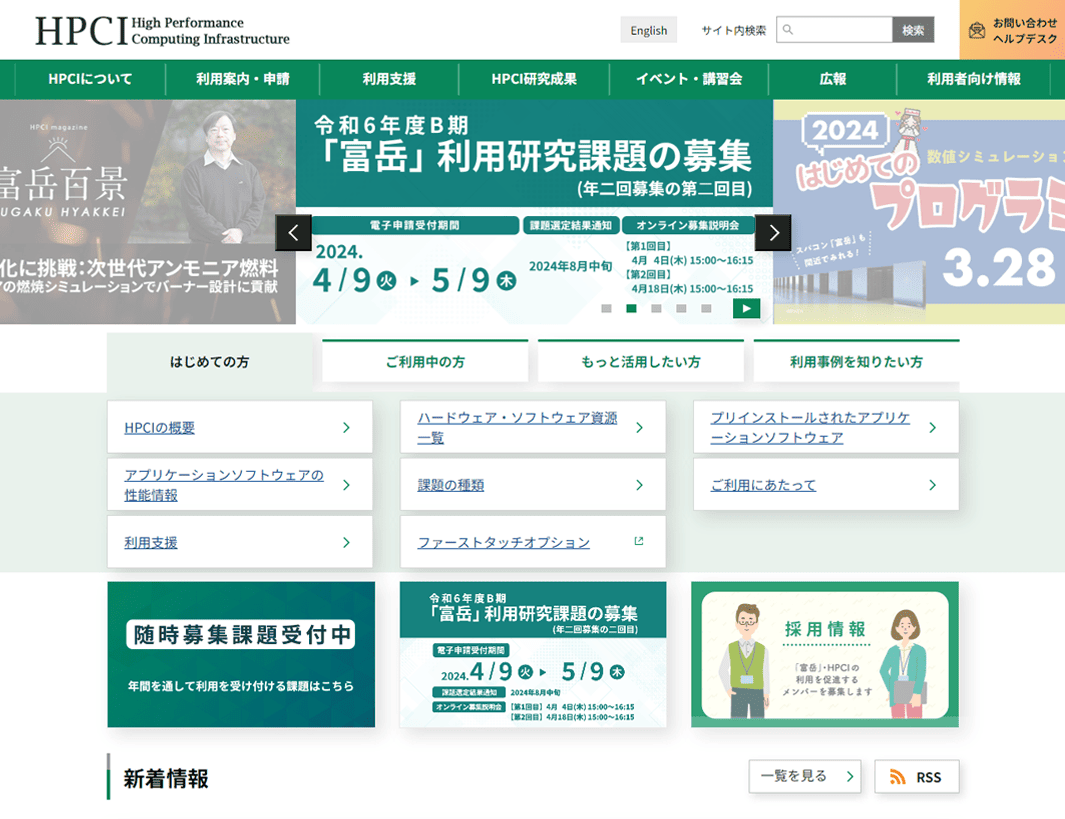Switch to the ご利用中の方 tab

pos(425,362)
